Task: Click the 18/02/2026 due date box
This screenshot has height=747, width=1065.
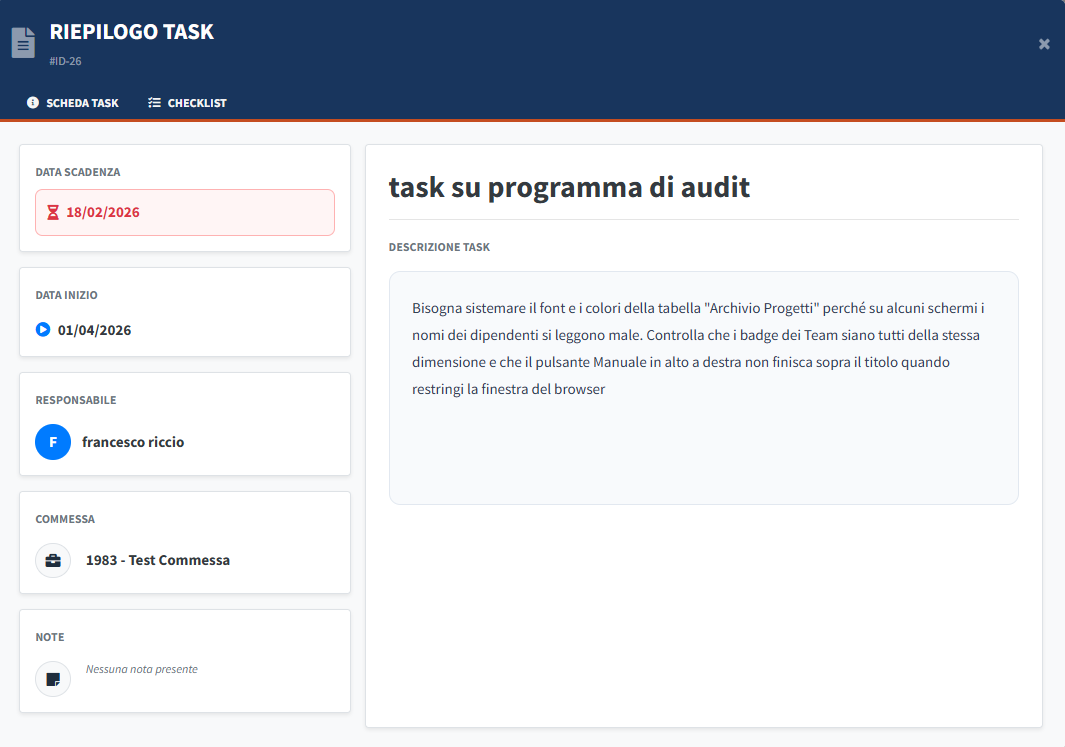Action: (185, 213)
